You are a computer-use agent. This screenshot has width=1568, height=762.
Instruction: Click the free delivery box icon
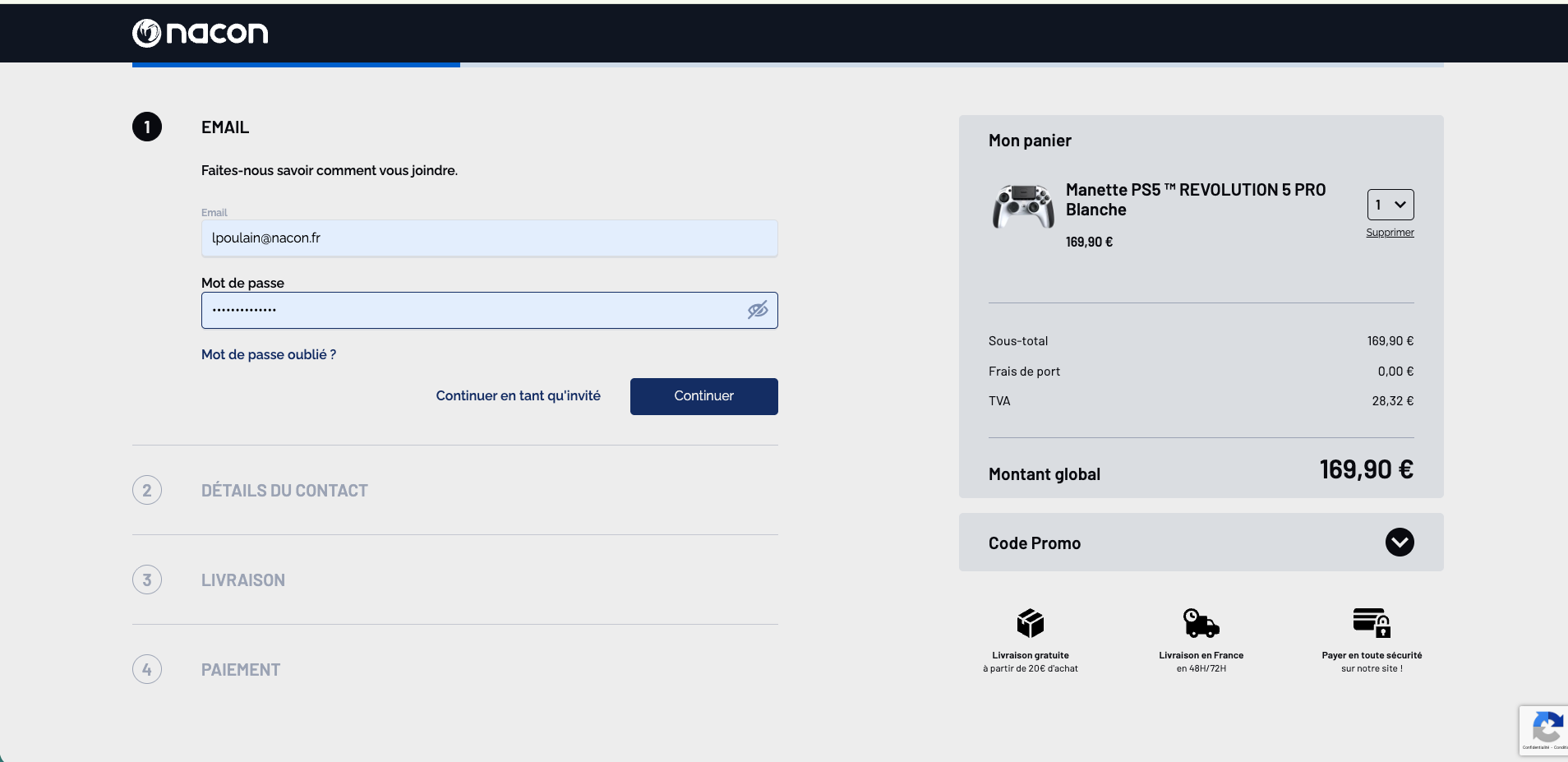click(x=1030, y=623)
